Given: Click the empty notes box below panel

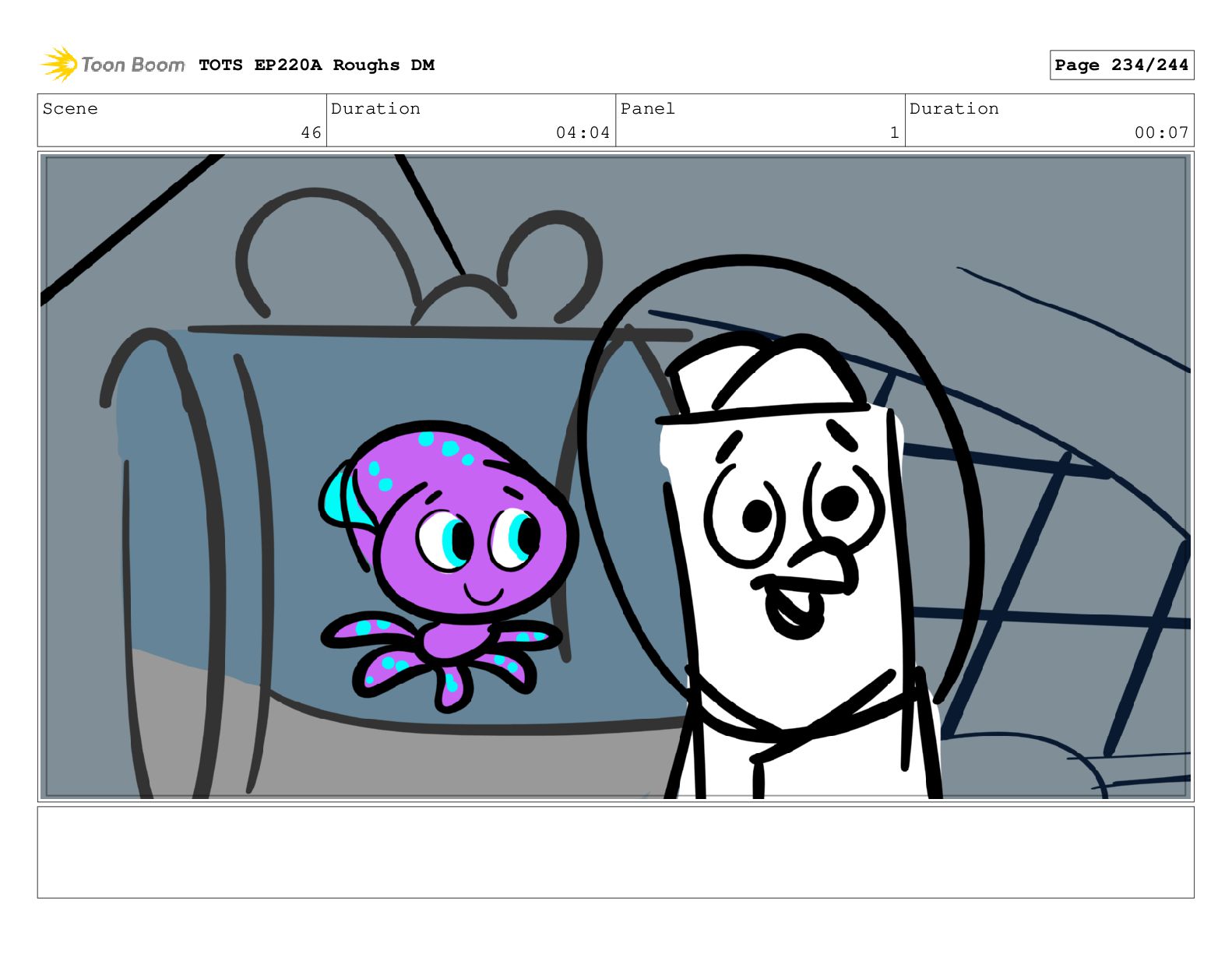Looking at the screenshot, I should [x=615, y=853].
